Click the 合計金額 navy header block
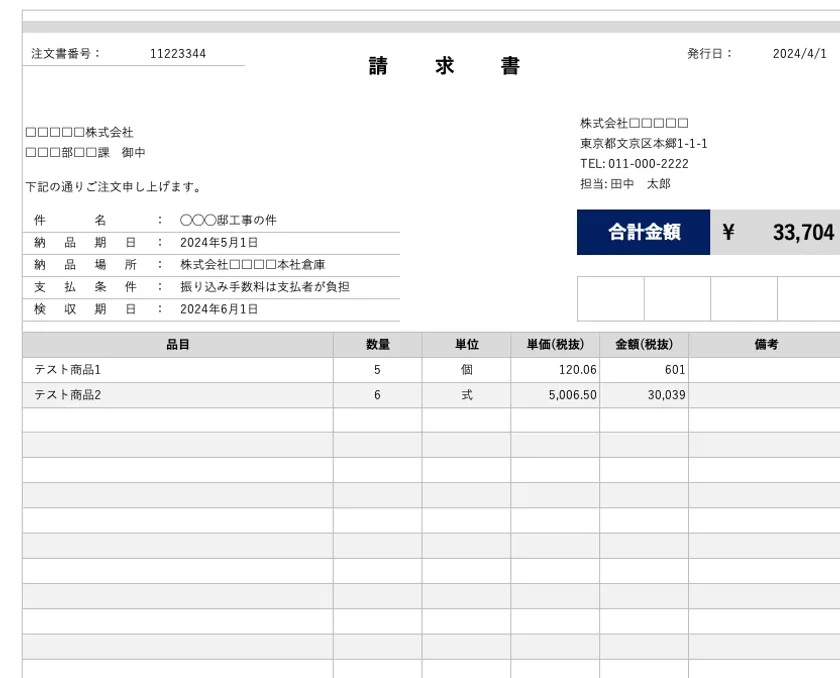The width and height of the screenshot is (840, 678). pos(643,232)
